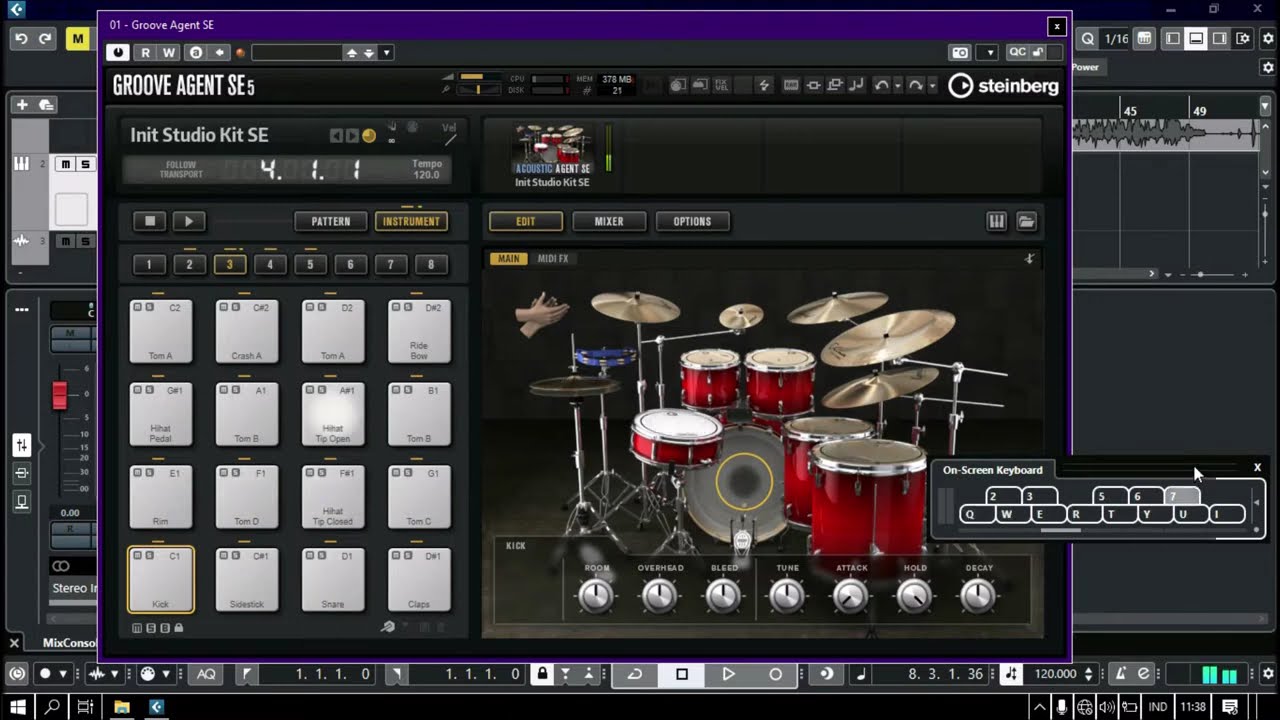The width and height of the screenshot is (1280, 720).
Task: Enable the W write automation button
Action: pyautogui.click(x=168, y=52)
